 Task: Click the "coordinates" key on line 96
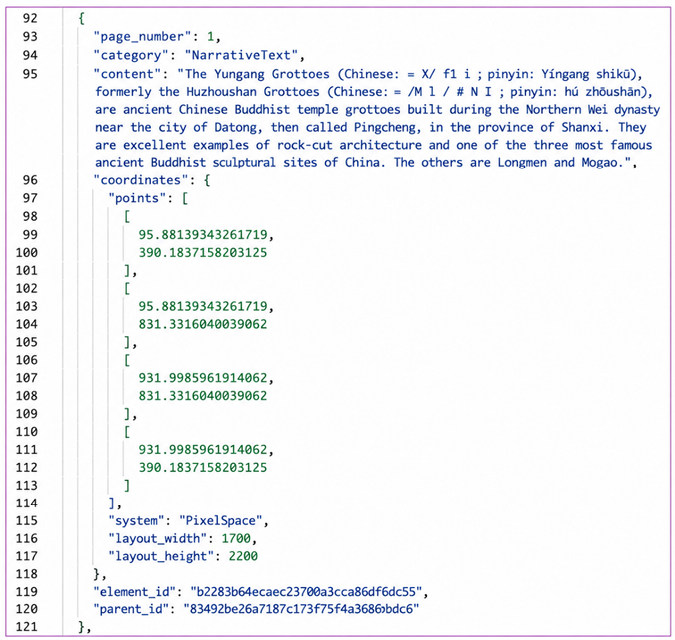point(141,180)
